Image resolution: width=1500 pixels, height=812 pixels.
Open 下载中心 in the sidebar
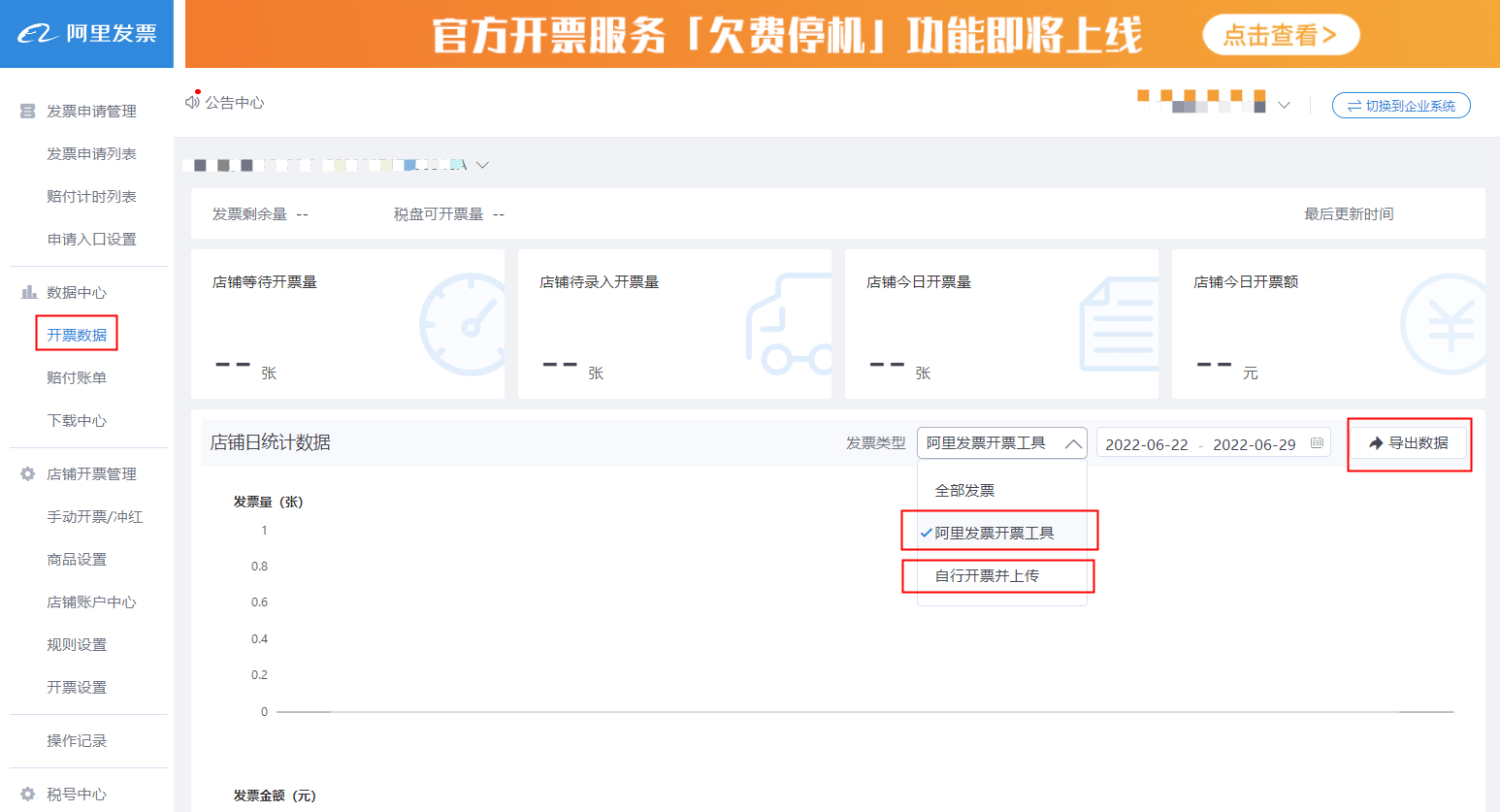pos(77,420)
